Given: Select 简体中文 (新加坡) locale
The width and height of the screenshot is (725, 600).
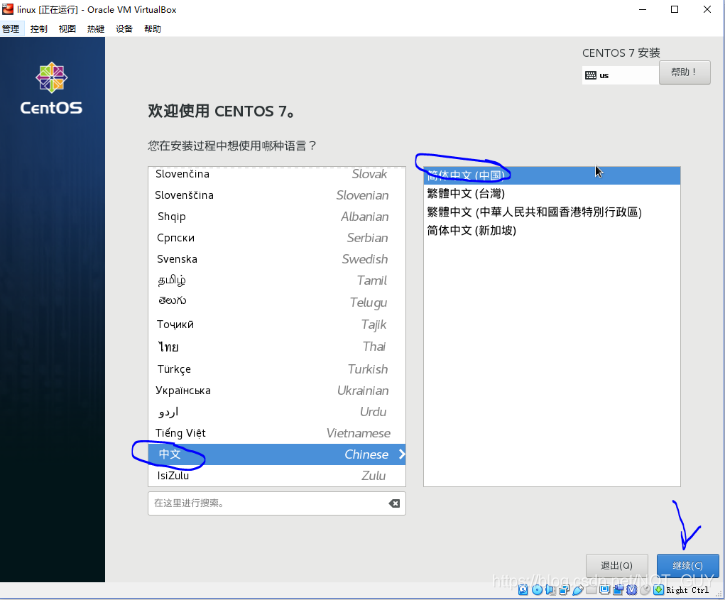Looking at the screenshot, I should [x=552, y=230].
